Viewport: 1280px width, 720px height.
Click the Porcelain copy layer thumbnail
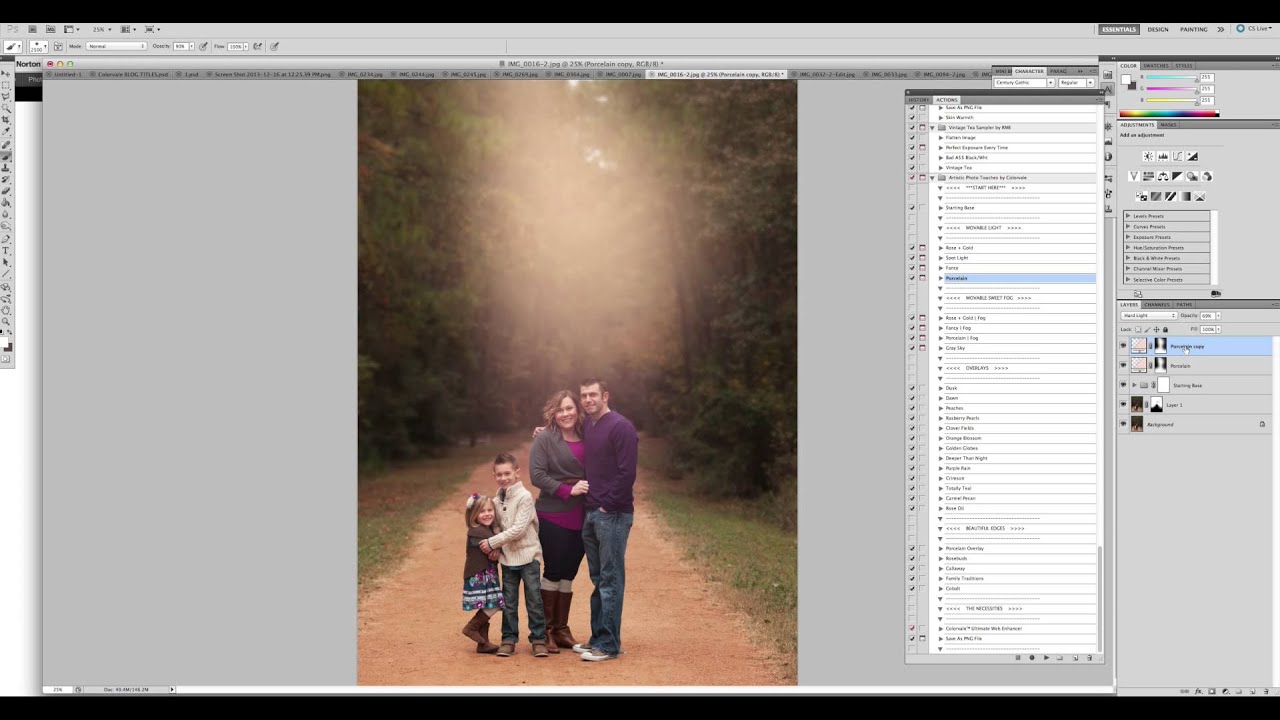(x=1138, y=346)
